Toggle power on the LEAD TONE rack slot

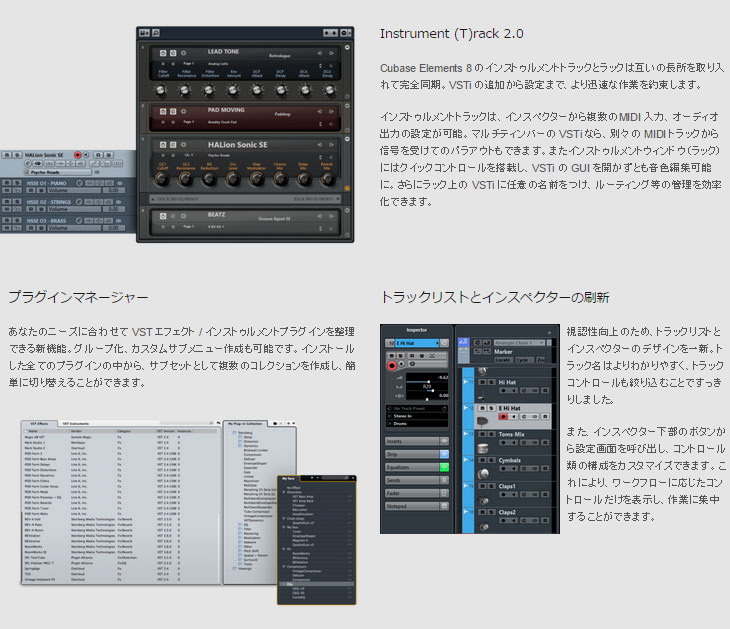point(162,53)
